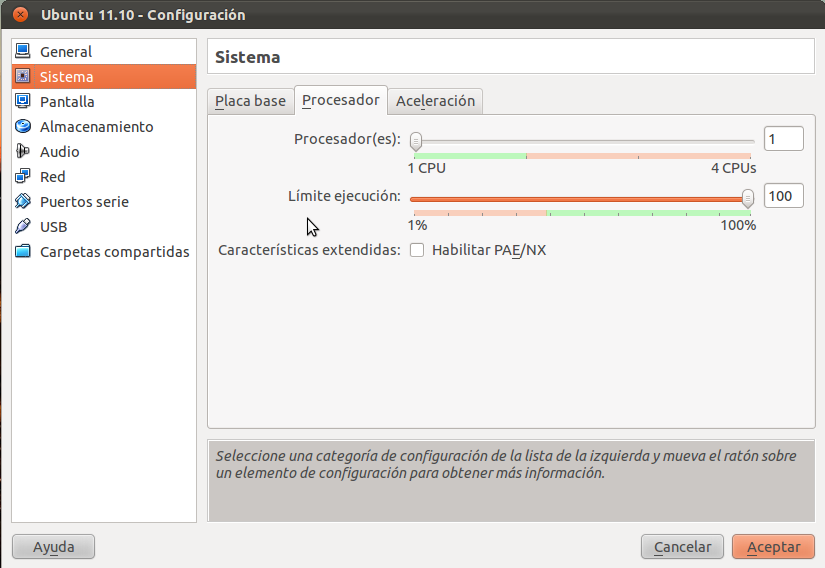This screenshot has width=825, height=568.
Task: Click the Ayuda button
Action: pyautogui.click(x=53, y=547)
